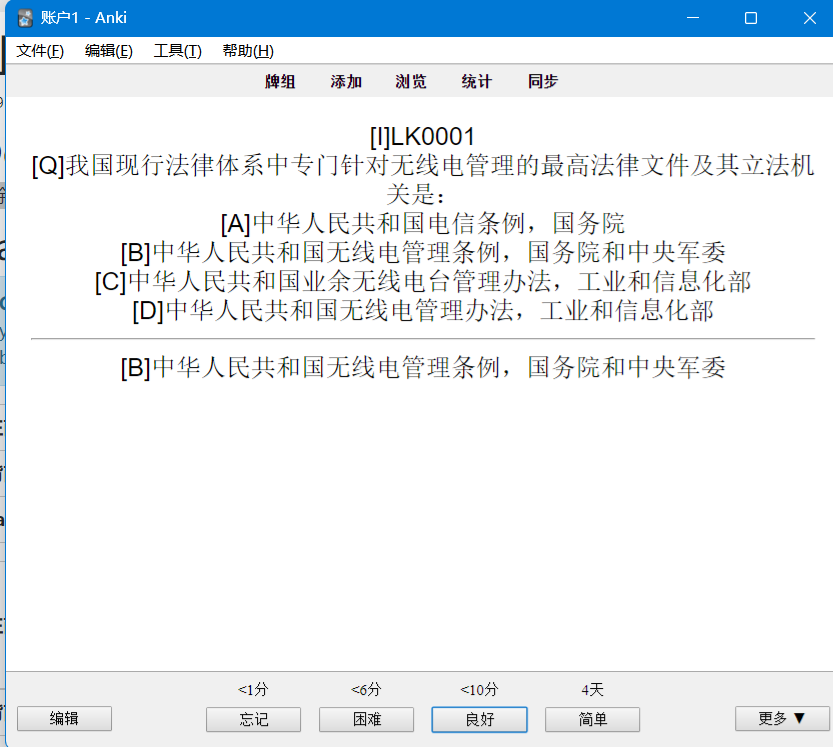Close the Anki window
The image size is (833, 747).
tap(809, 18)
